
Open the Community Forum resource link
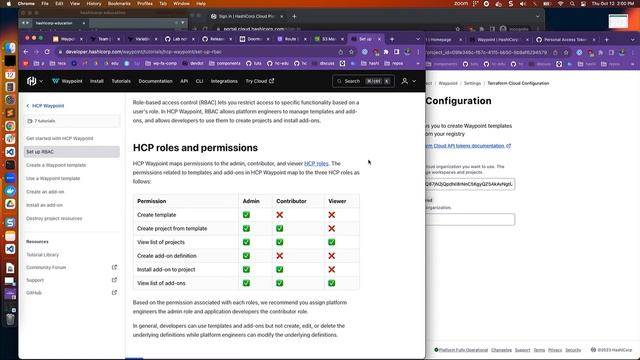coord(46,267)
